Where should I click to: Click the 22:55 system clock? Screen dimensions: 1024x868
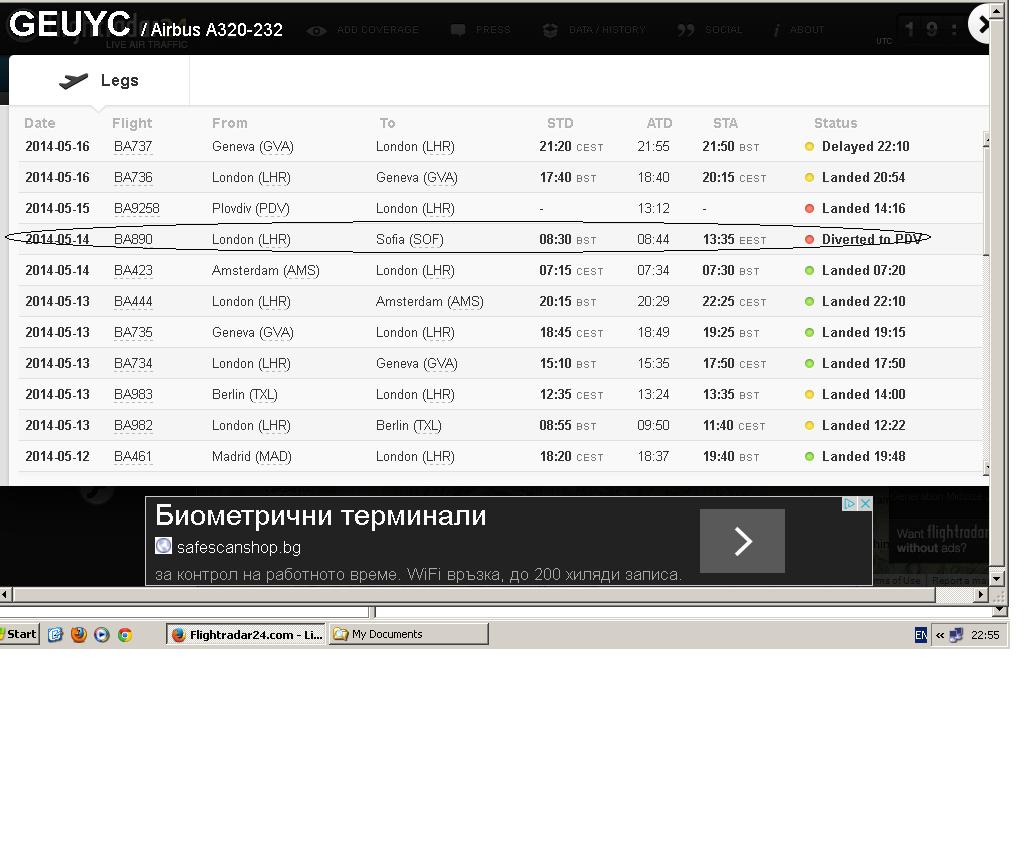click(x=985, y=635)
